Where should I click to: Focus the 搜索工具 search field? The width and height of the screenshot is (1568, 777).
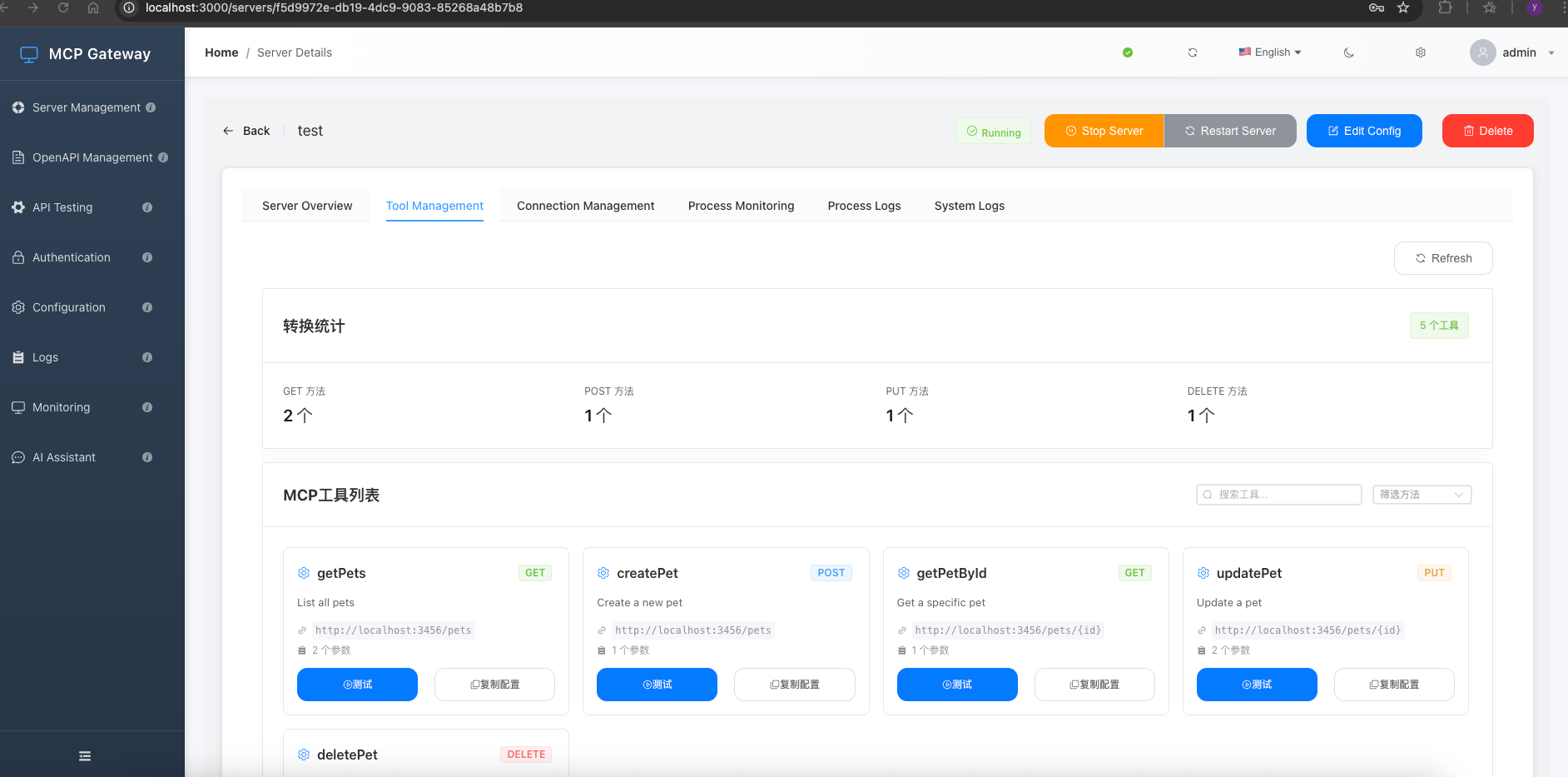coord(1279,495)
